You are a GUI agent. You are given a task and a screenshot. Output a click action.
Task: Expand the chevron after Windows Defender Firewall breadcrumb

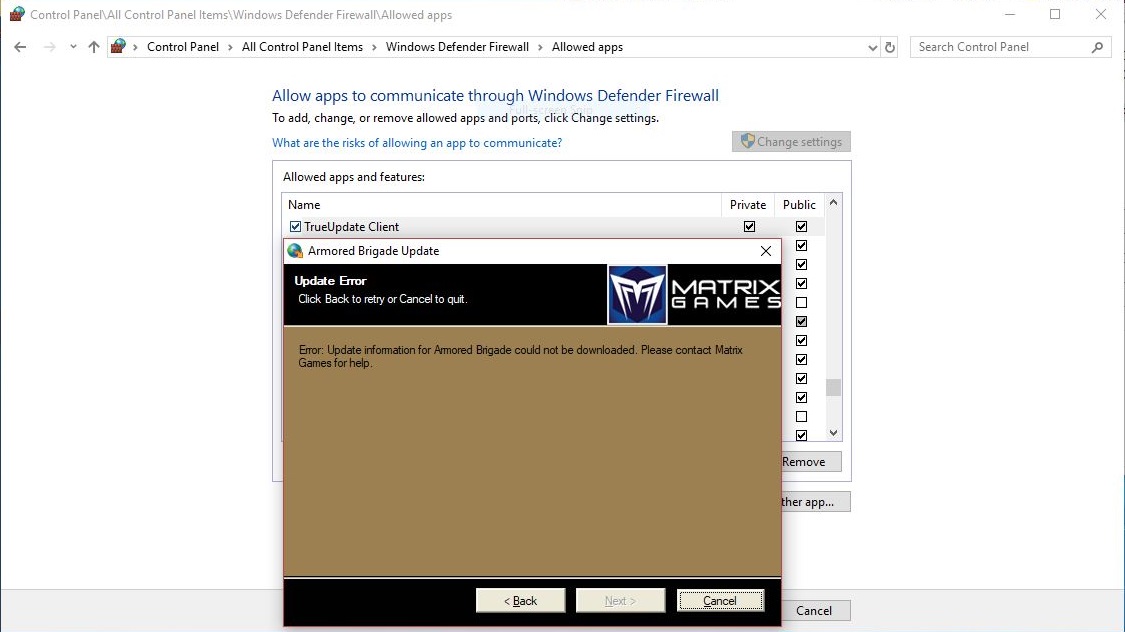(540, 47)
